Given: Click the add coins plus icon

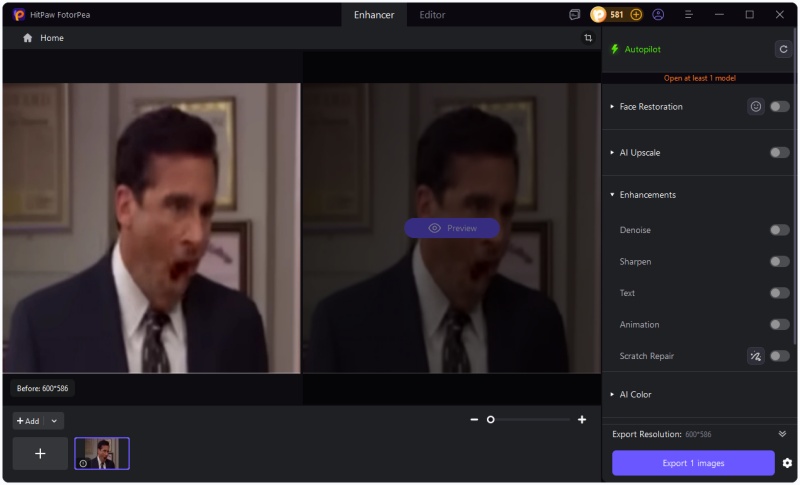Looking at the screenshot, I should pos(636,15).
